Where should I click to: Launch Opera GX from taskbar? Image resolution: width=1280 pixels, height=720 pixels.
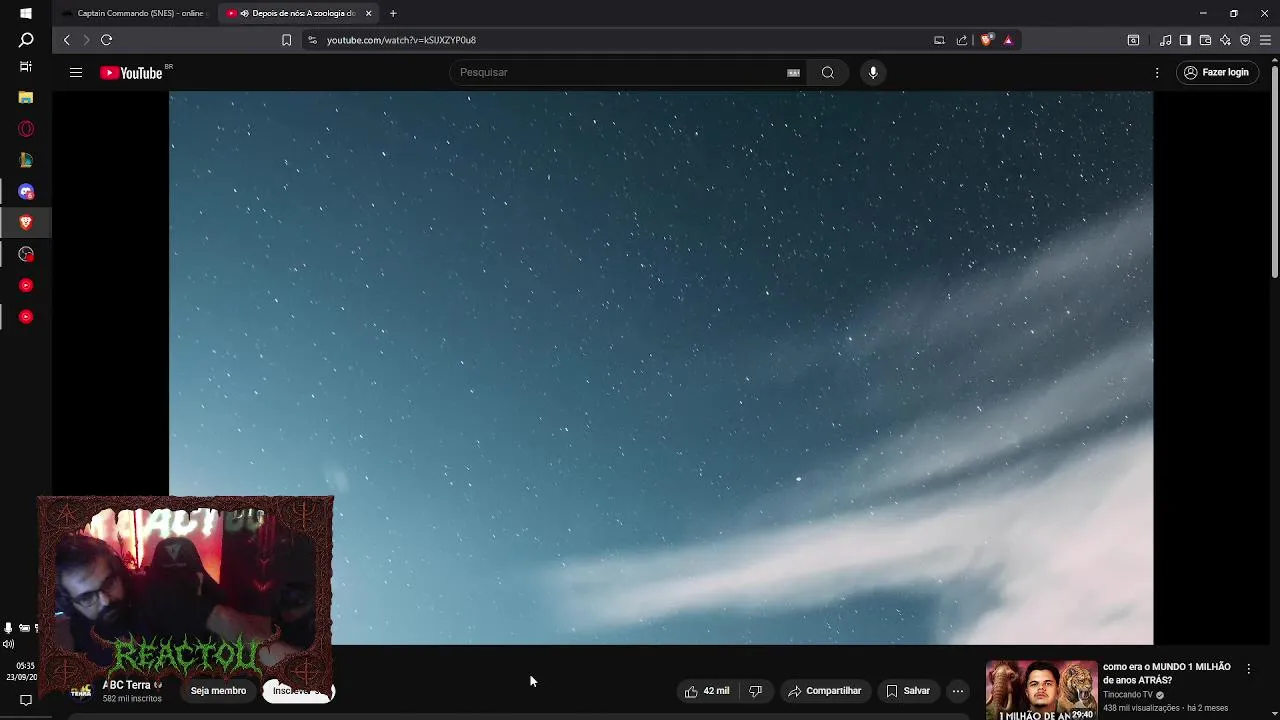[x=26, y=129]
